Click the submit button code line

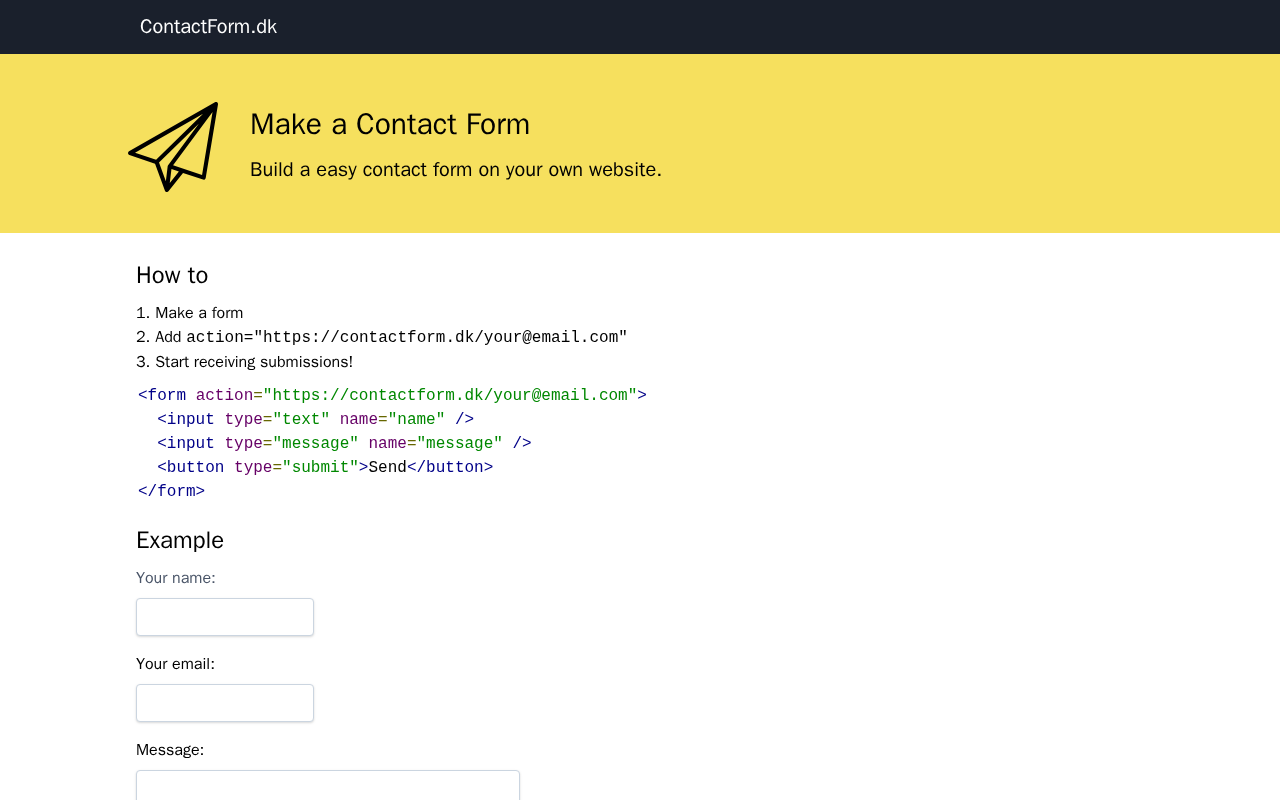click(x=325, y=467)
